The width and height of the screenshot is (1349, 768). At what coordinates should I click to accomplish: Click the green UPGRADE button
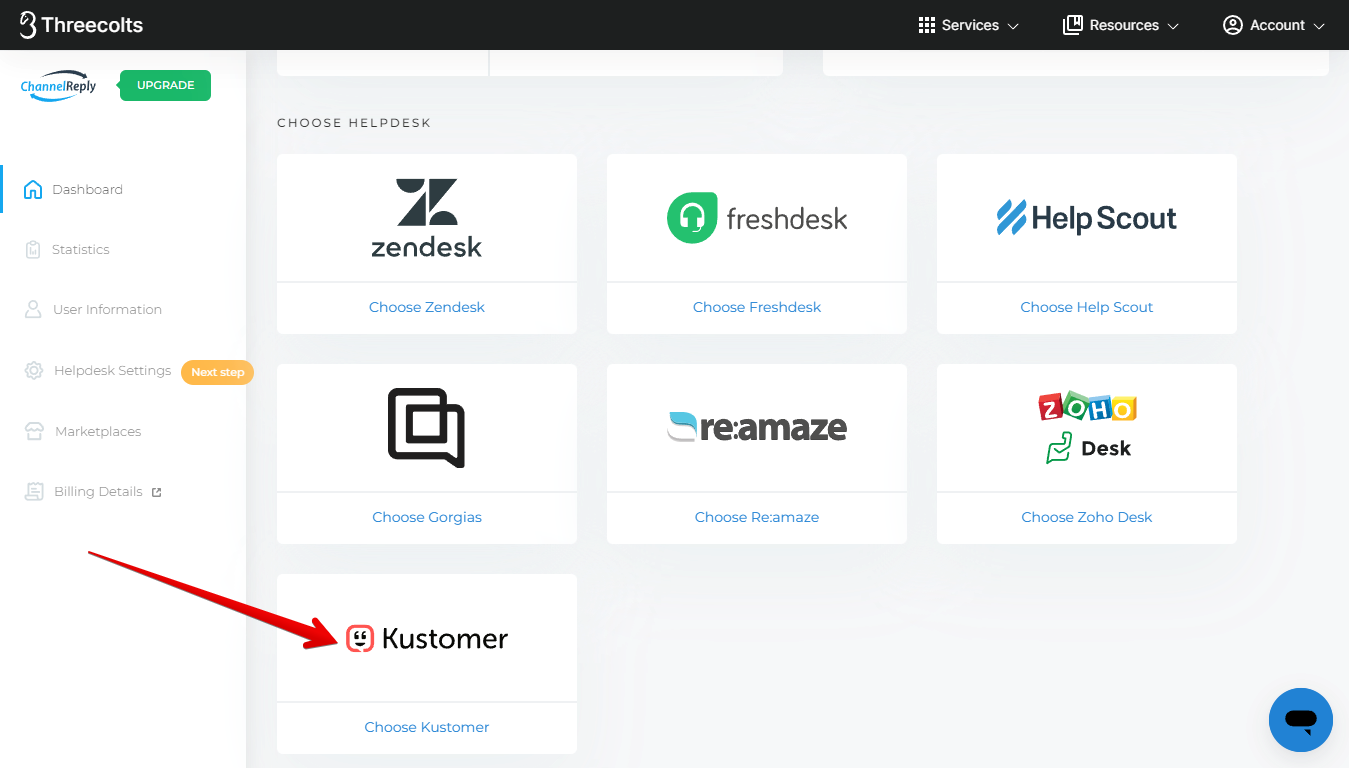(x=165, y=86)
